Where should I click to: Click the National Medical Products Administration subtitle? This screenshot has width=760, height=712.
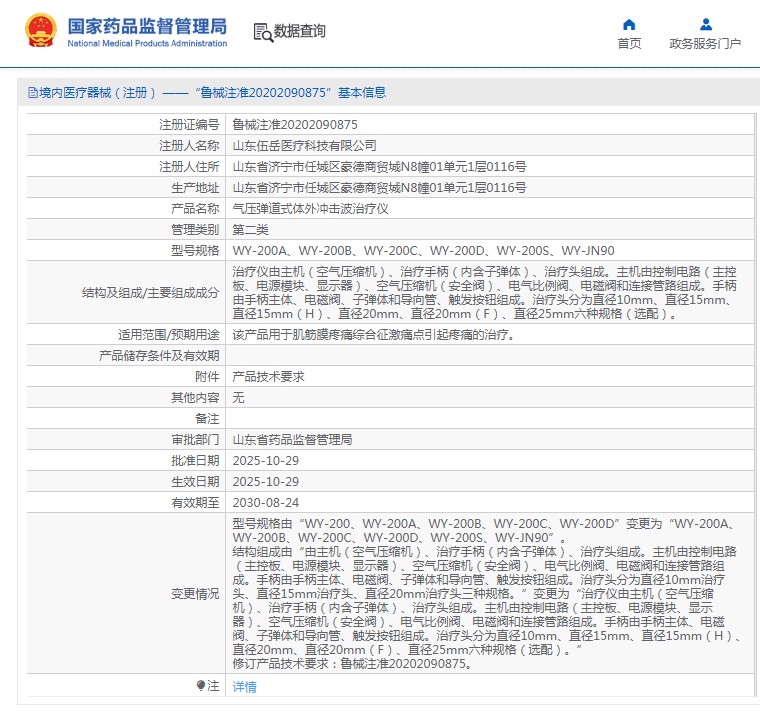coord(147,44)
